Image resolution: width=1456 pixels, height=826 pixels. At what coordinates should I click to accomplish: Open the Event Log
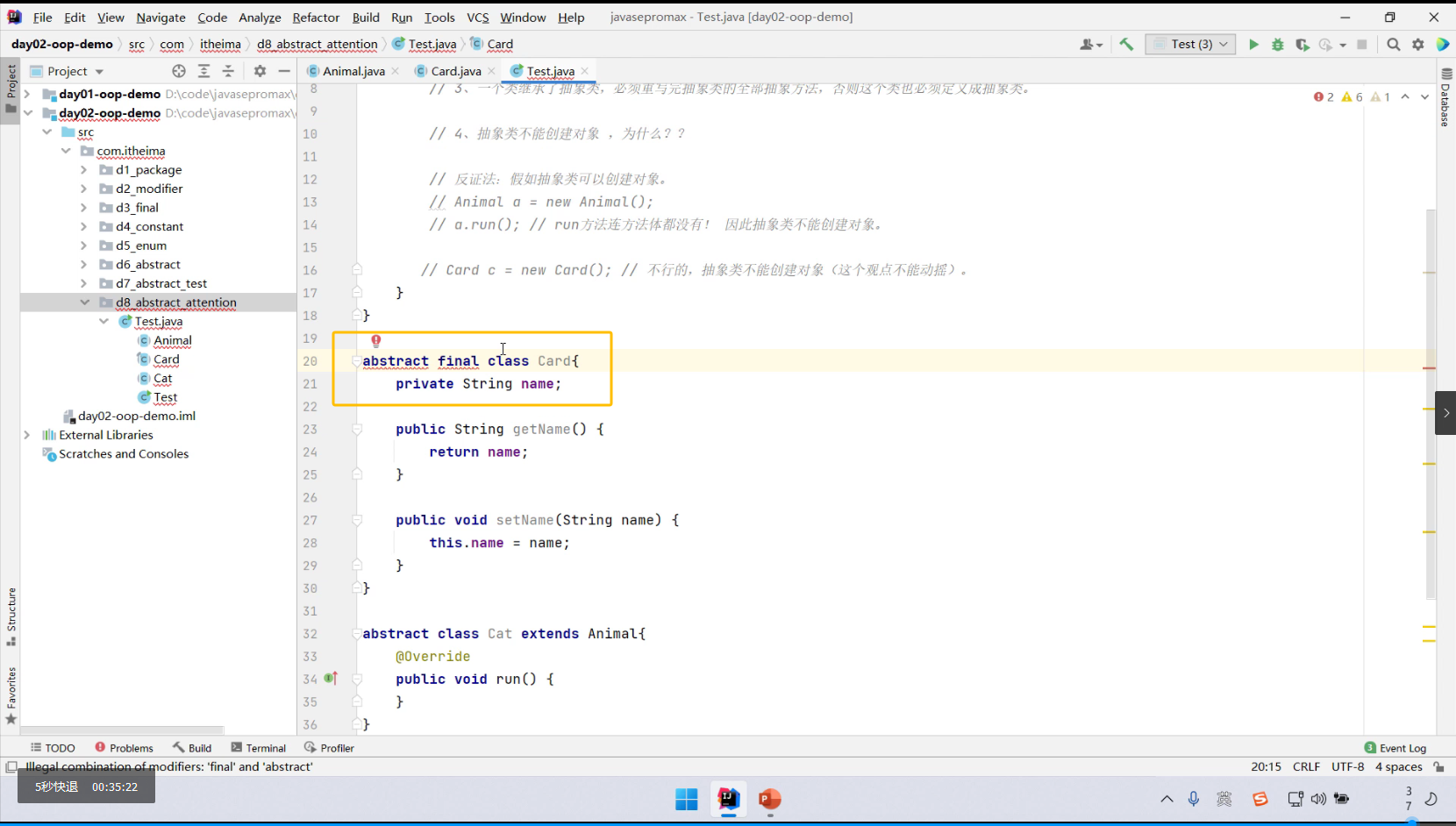pos(1395,748)
